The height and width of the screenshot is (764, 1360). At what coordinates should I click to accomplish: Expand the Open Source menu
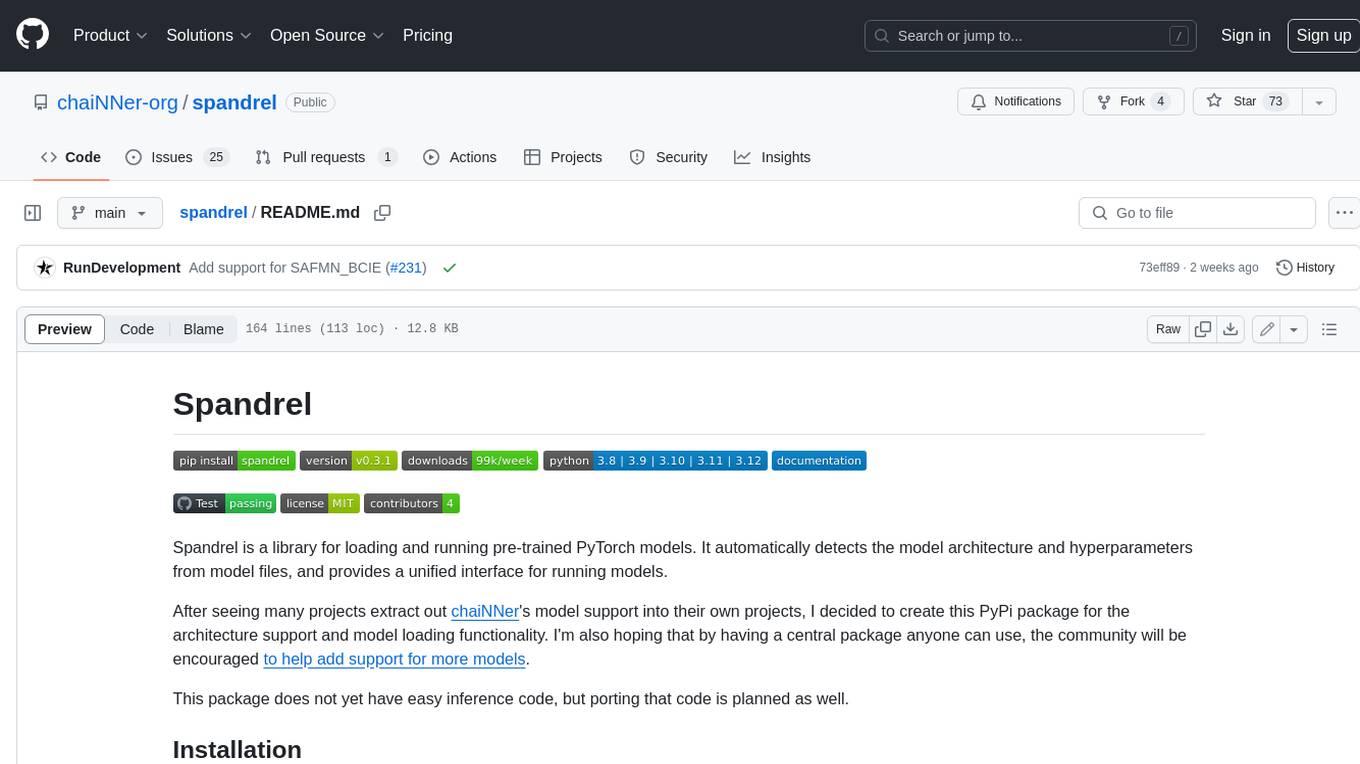[x=327, y=35]
